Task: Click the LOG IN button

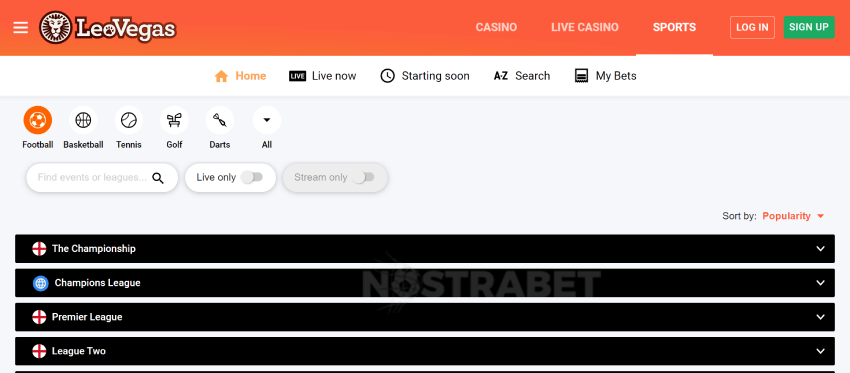Action: coord(752,27)
